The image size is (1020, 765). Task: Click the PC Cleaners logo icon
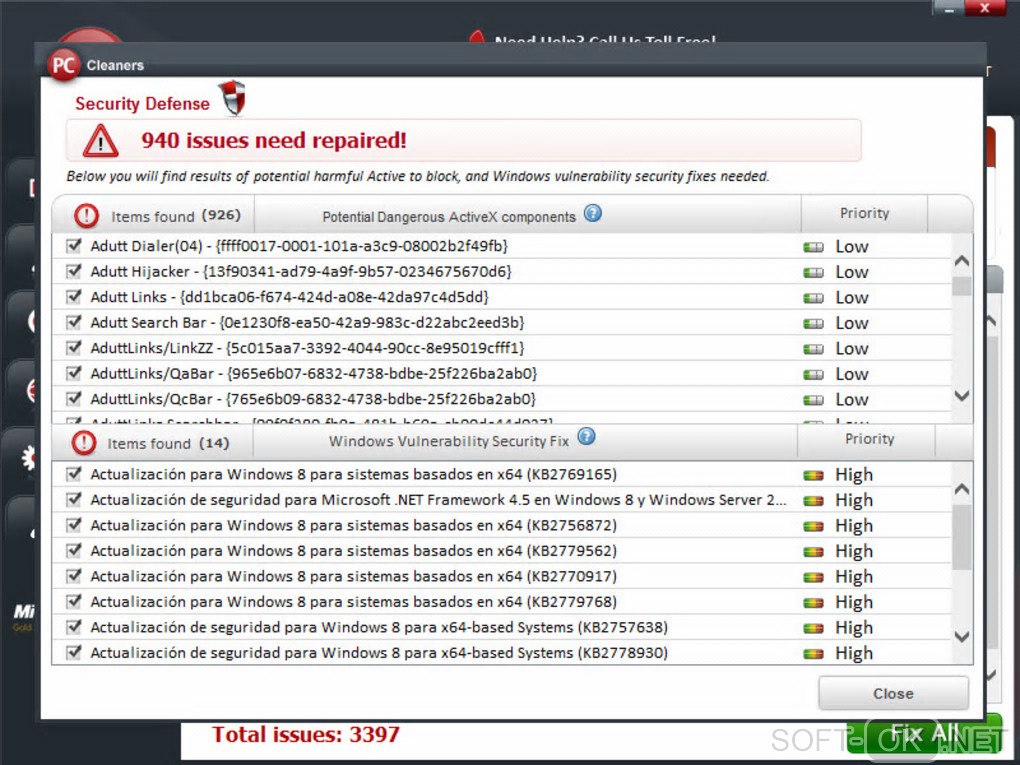(63, 65)
